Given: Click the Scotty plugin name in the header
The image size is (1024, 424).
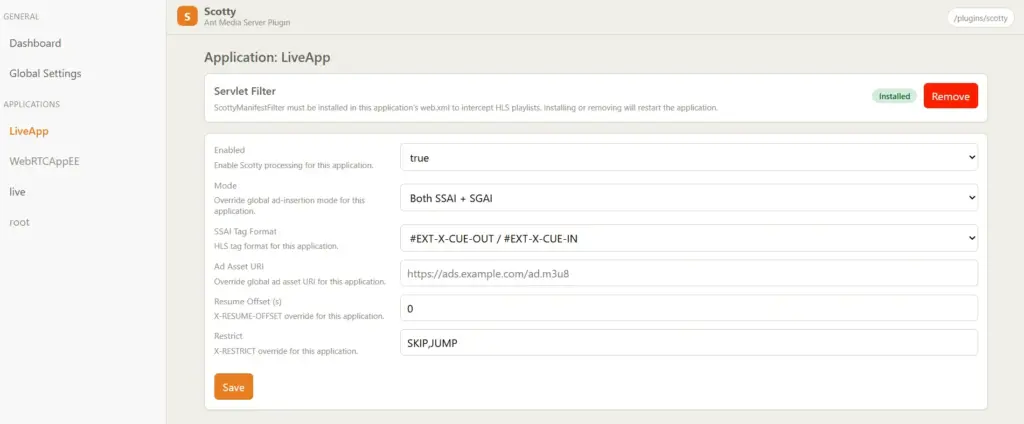Looking at the screenshot, I should (219, 12).
